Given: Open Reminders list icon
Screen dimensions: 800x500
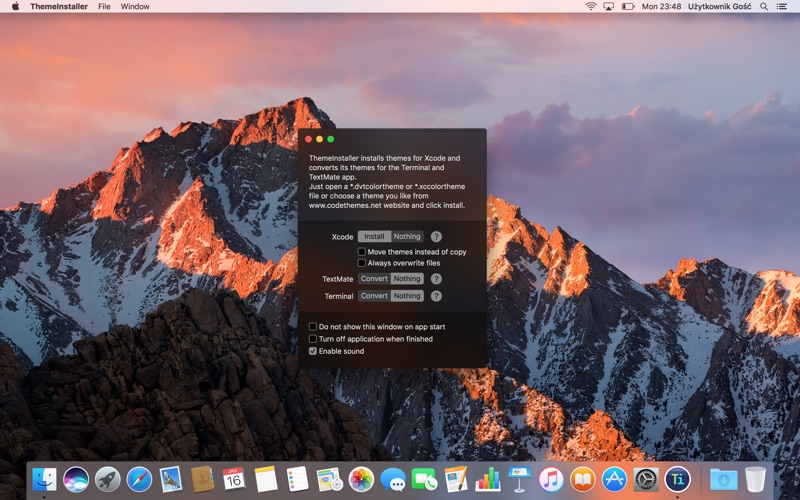Looking at the screenshot, I should [297, 480].
